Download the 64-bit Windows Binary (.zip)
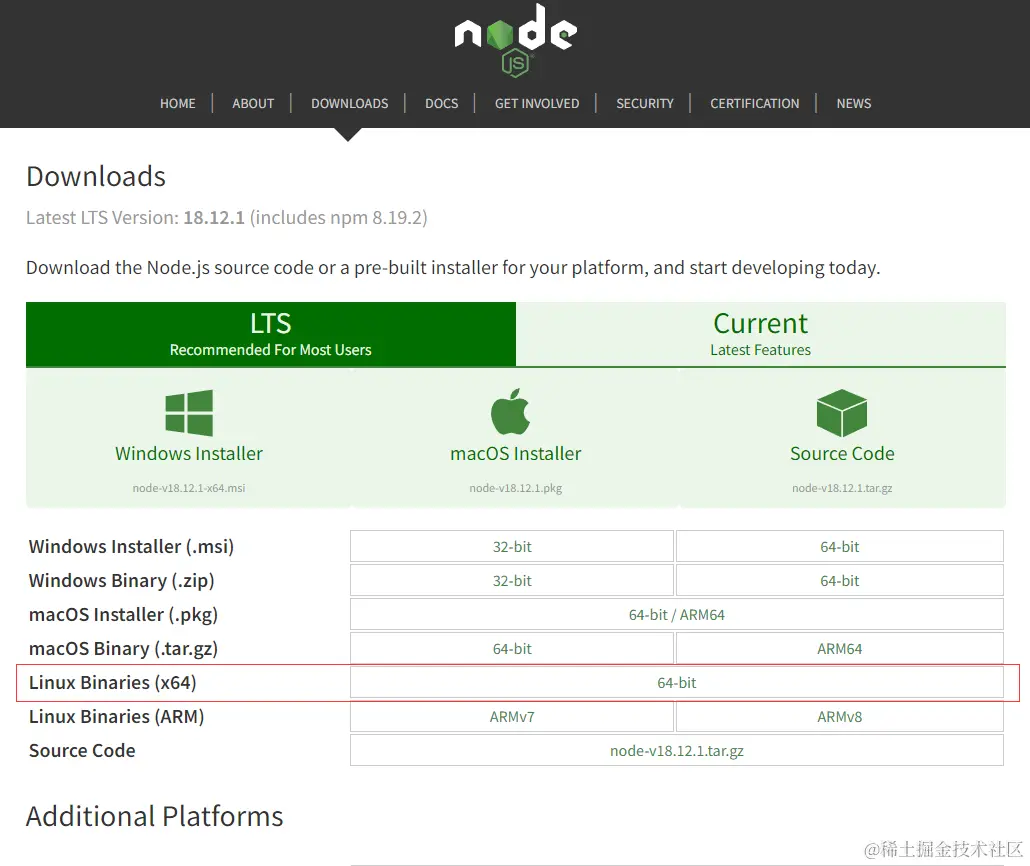Viewport: 1030px width, 866px height. click(840, 580)
